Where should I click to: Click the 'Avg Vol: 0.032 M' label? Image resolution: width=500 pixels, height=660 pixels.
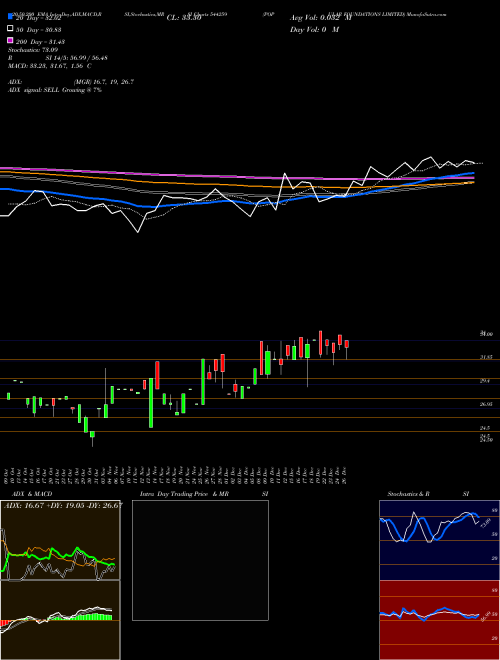(320, 18)
